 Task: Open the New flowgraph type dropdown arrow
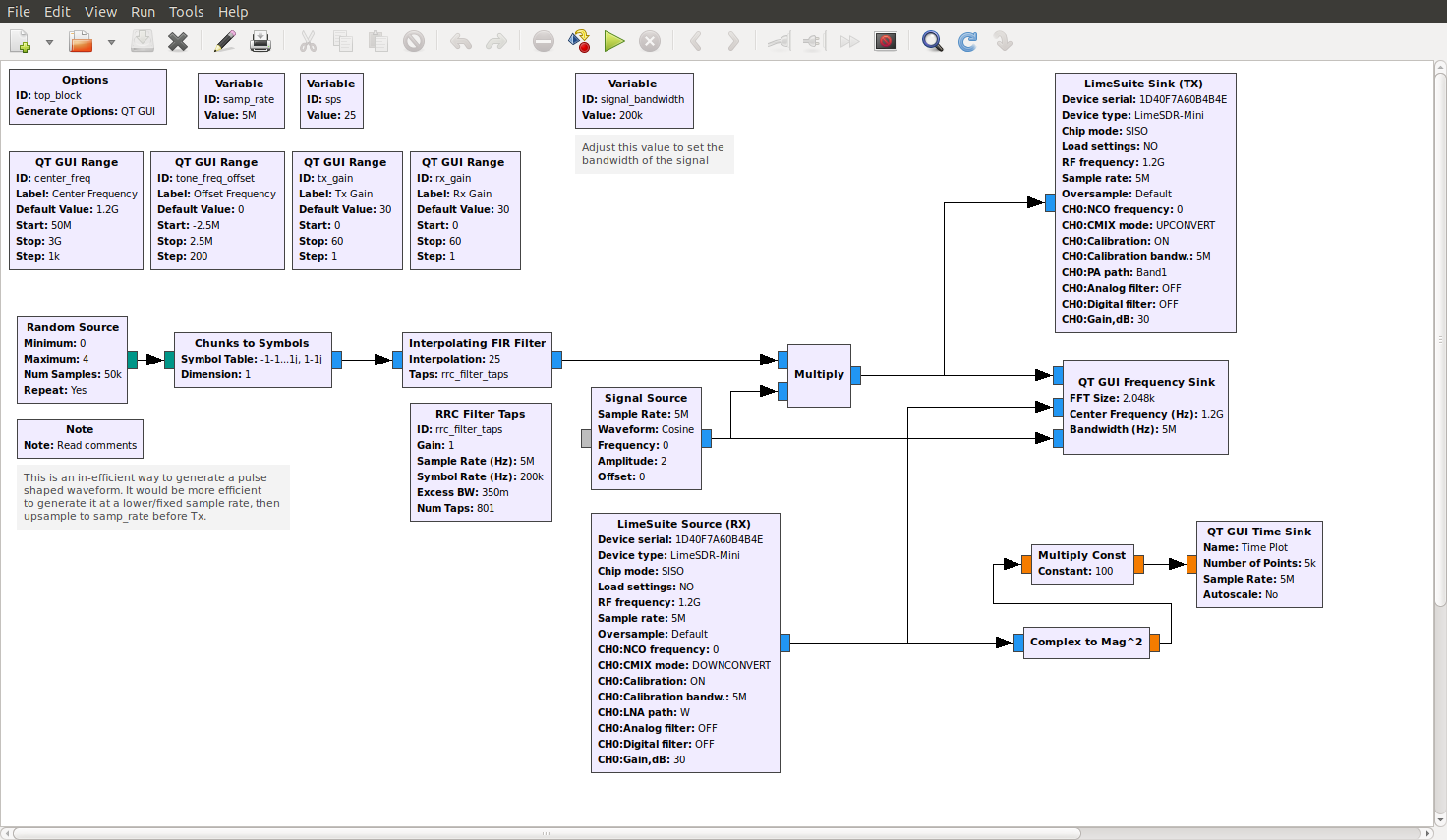[49, 42]
